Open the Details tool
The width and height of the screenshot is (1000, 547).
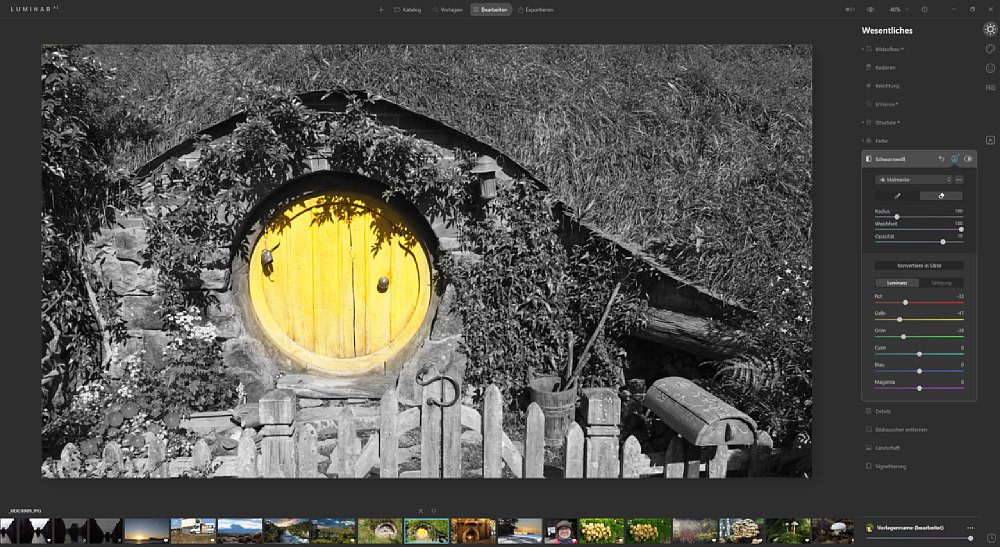point(883,411)
